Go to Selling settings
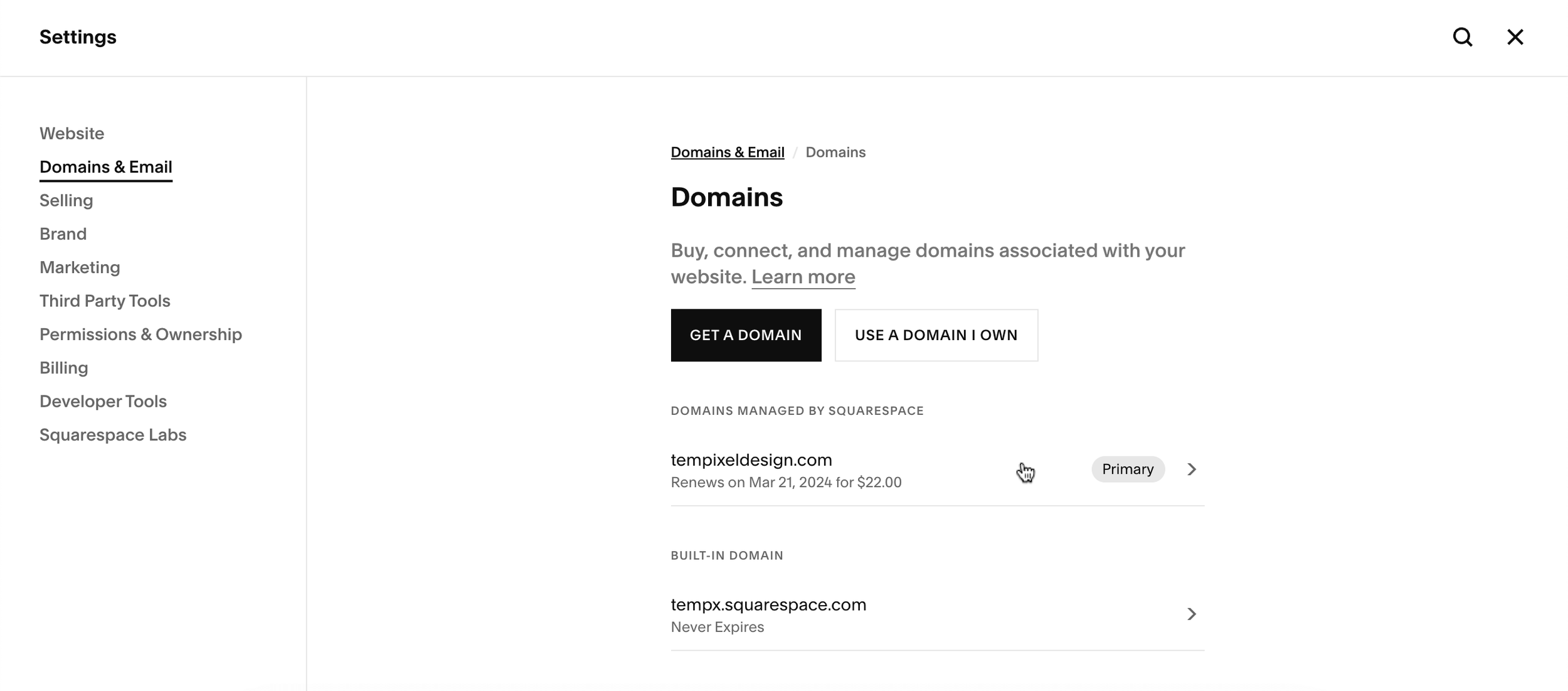 66,201
